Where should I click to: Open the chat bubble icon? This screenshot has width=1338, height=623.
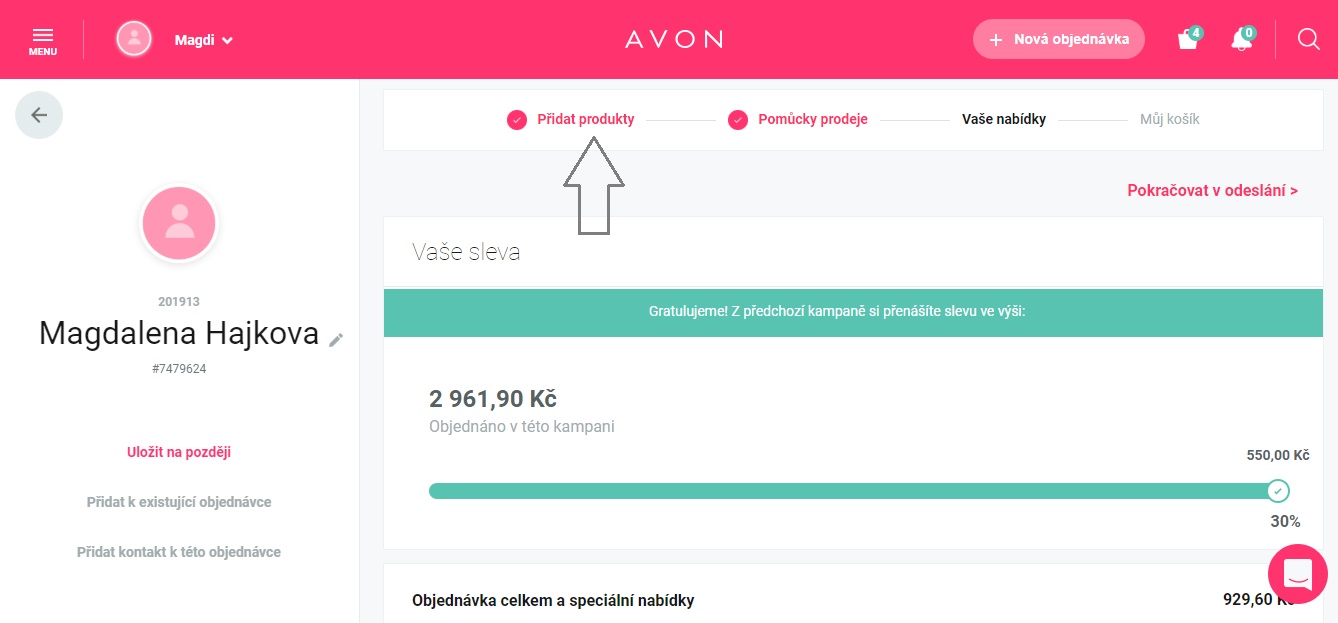(x=1298, y=575)
